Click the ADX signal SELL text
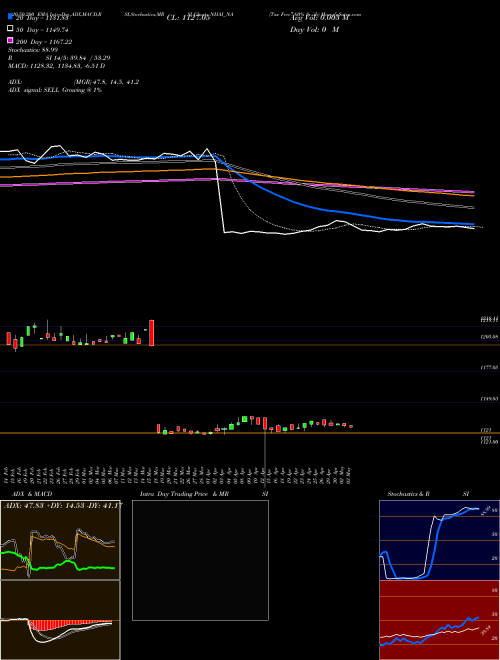This screenshot has width=500, height=660. (x=55, y=90)
